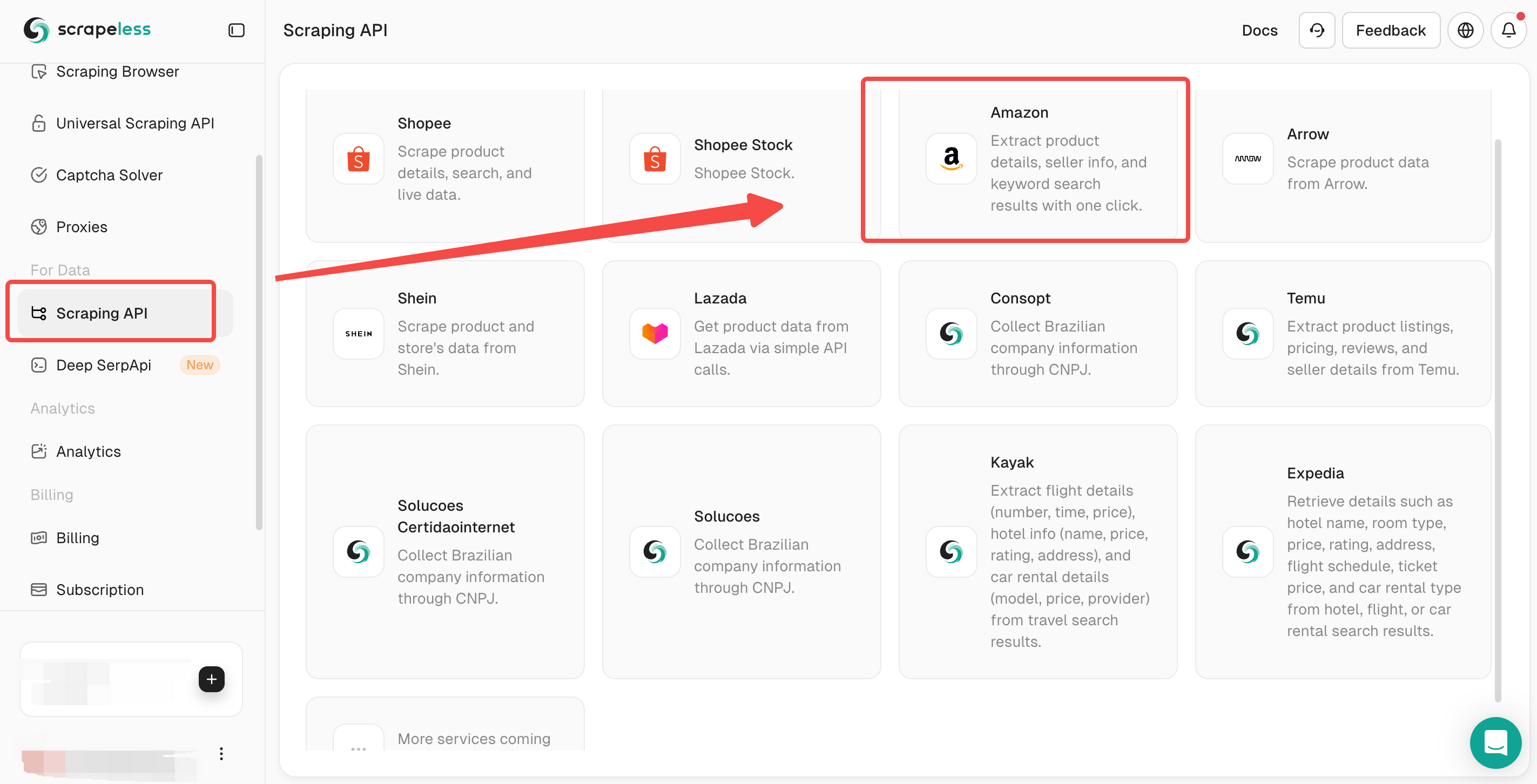Viewport: 1537px width, 784px height.
Task: Open the Temu scraper card
Action: (x=1343, y=334)
